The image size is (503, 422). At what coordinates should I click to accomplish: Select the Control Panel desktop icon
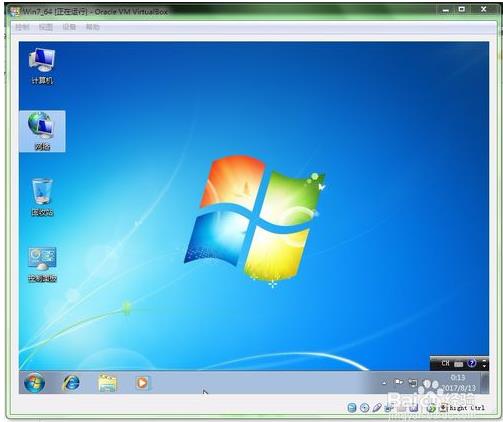tap(42, 265)
